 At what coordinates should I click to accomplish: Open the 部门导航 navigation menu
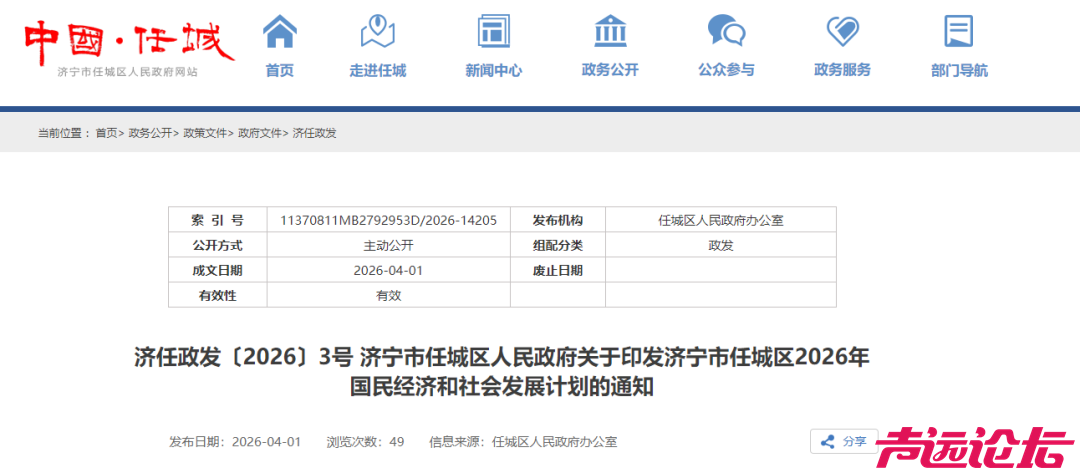(x=959, y=70)
